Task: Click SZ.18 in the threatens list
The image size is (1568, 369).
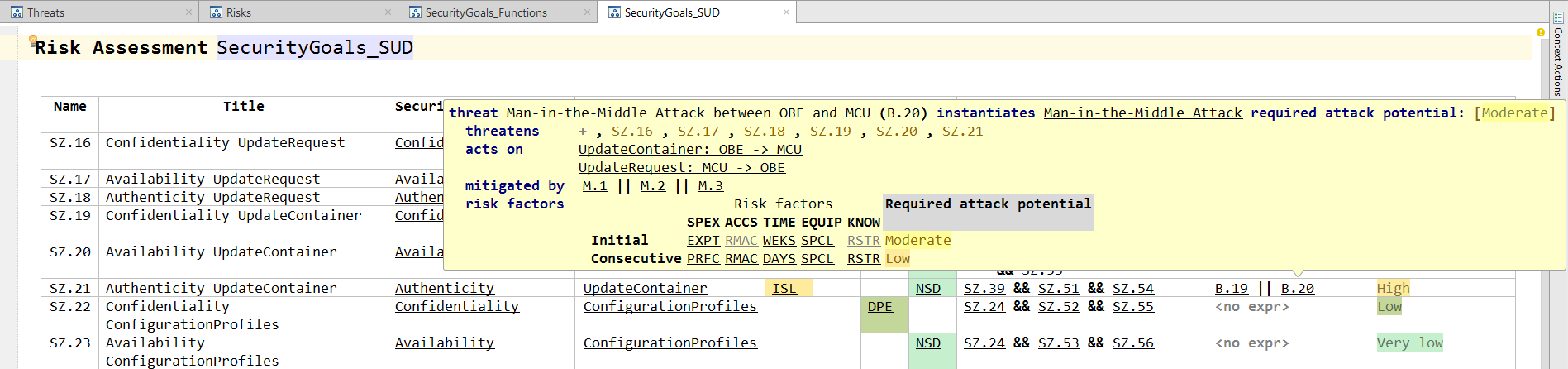Action: pyautogui.click(x=765, y=131)
